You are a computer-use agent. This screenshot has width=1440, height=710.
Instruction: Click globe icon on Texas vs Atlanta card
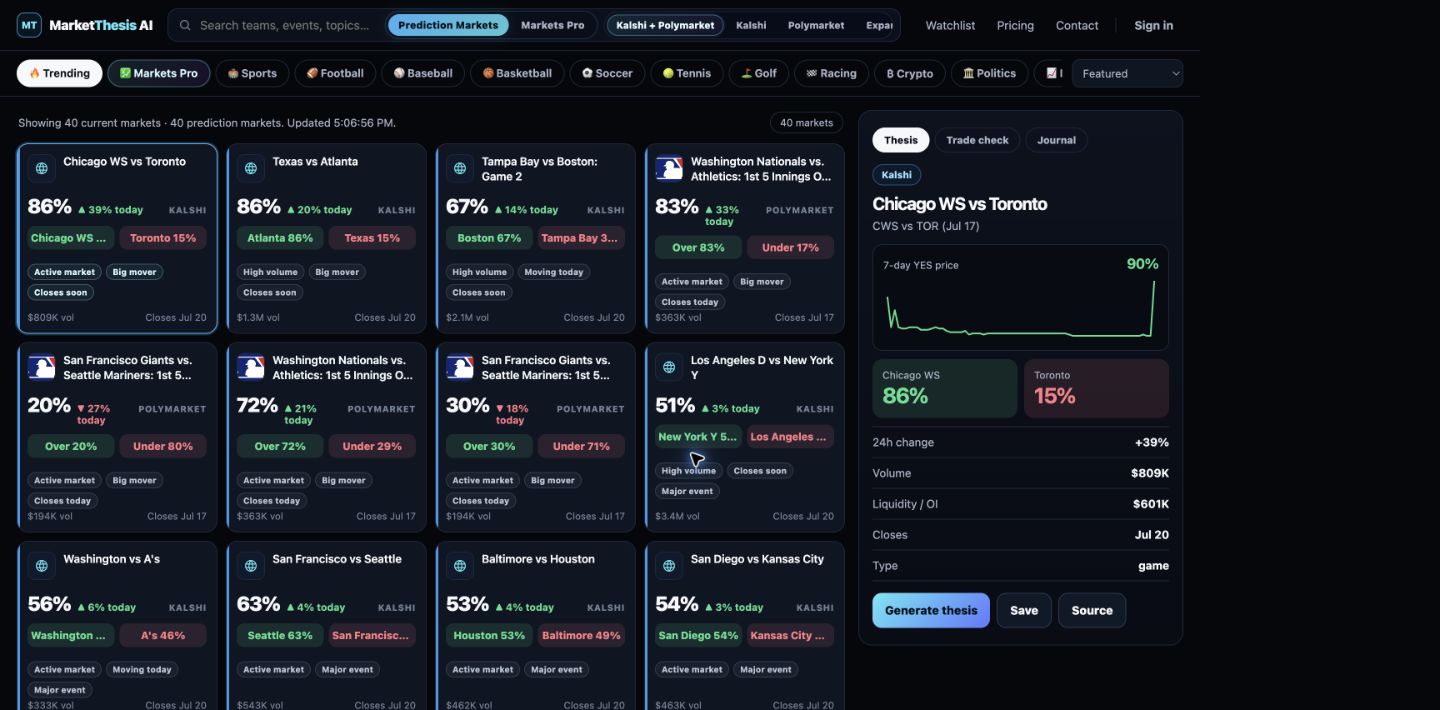(x=251, y=169)
